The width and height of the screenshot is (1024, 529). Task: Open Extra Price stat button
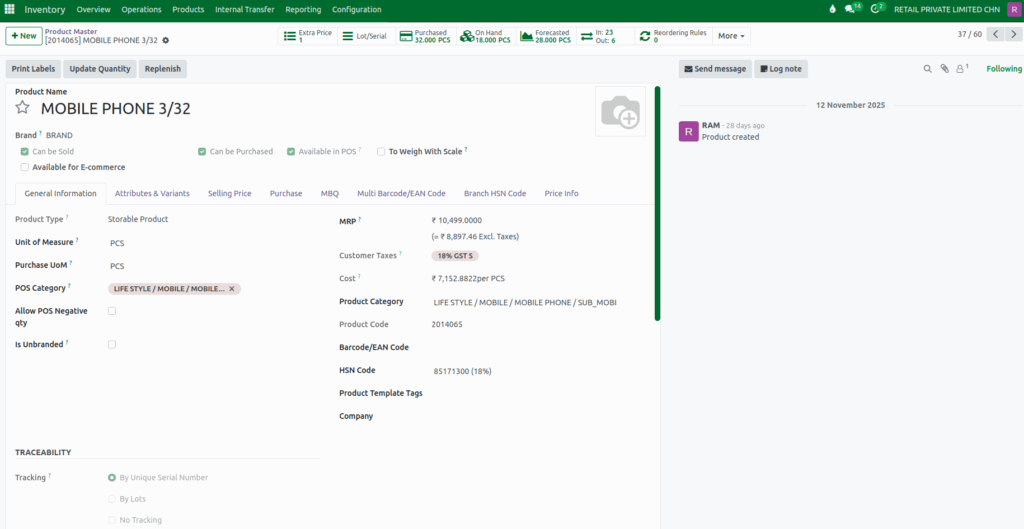(308, 36)
